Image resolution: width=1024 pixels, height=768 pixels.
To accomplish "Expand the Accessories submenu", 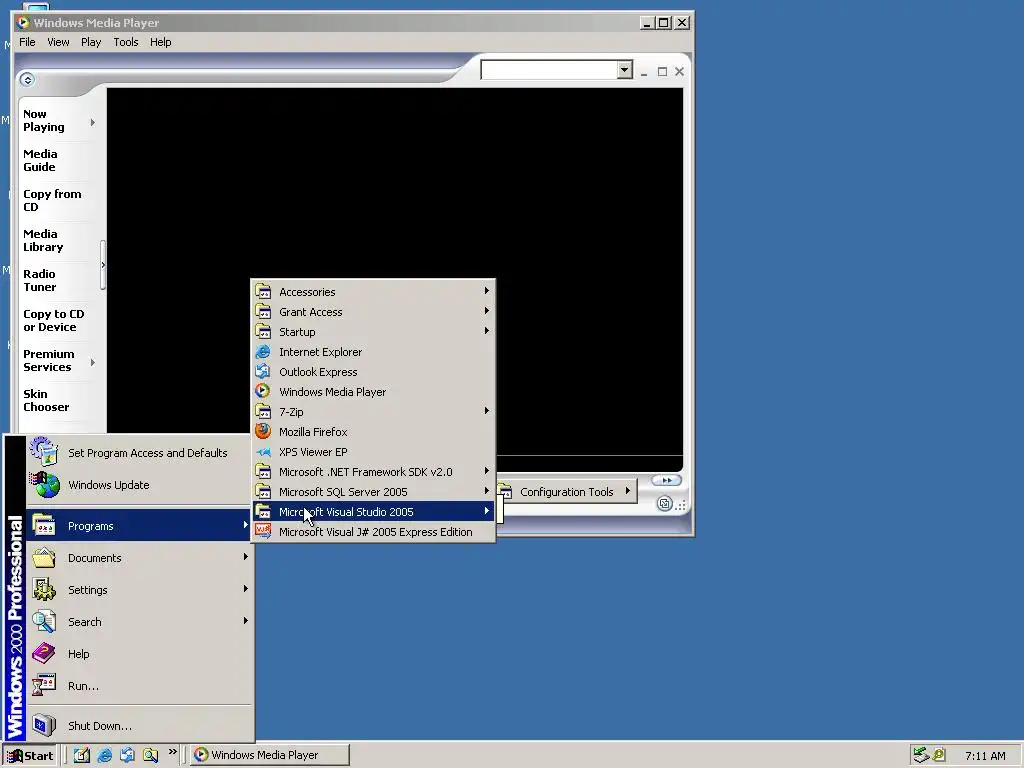I will click(487, 291).
